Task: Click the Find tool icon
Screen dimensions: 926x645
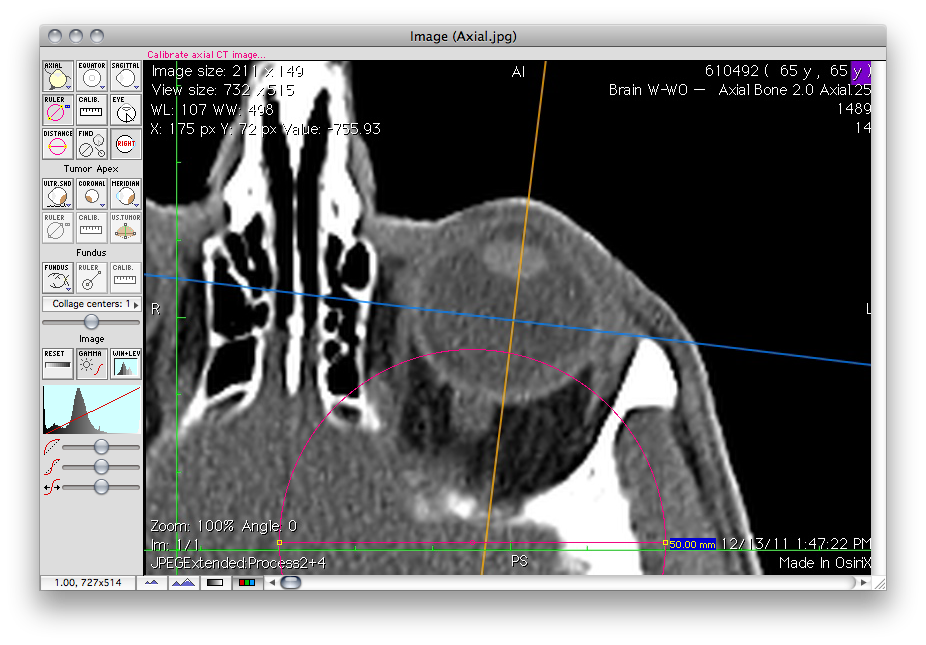Action: (91, 144)
